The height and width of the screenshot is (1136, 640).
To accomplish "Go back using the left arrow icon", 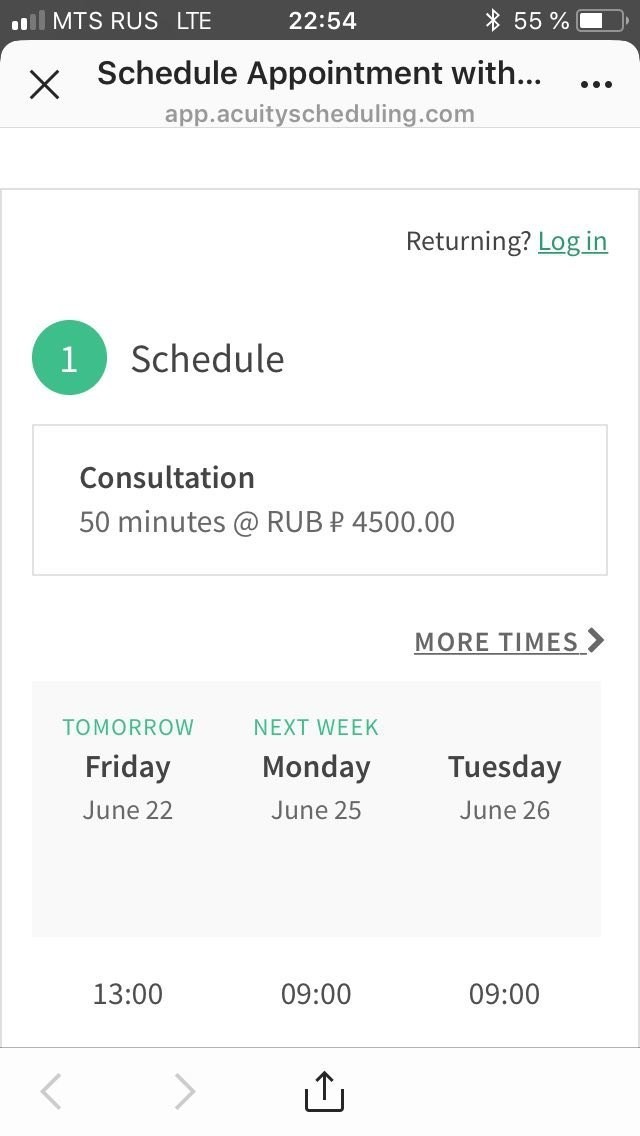I will coord(51,1091).
